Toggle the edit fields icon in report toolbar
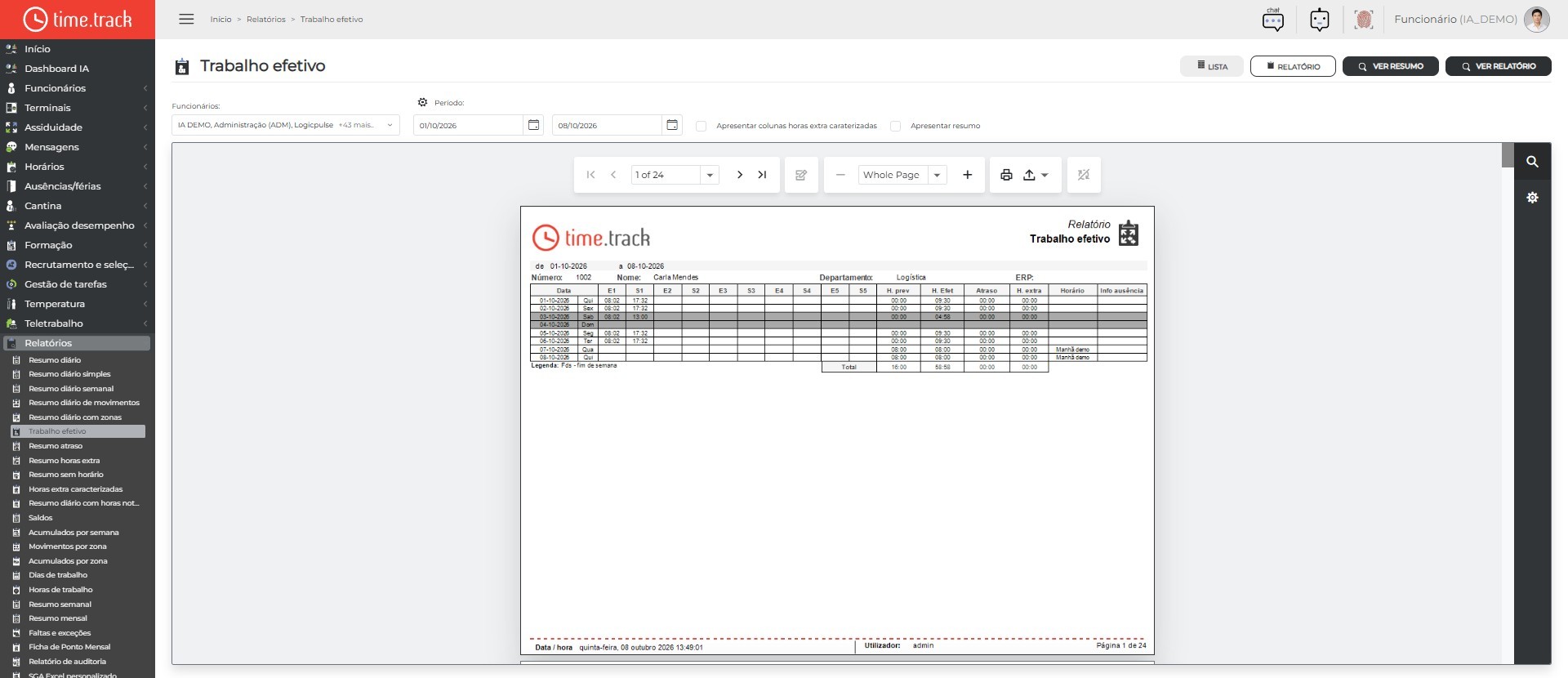The width and height of the screenshot is (1568, 678). pos(801,175)
